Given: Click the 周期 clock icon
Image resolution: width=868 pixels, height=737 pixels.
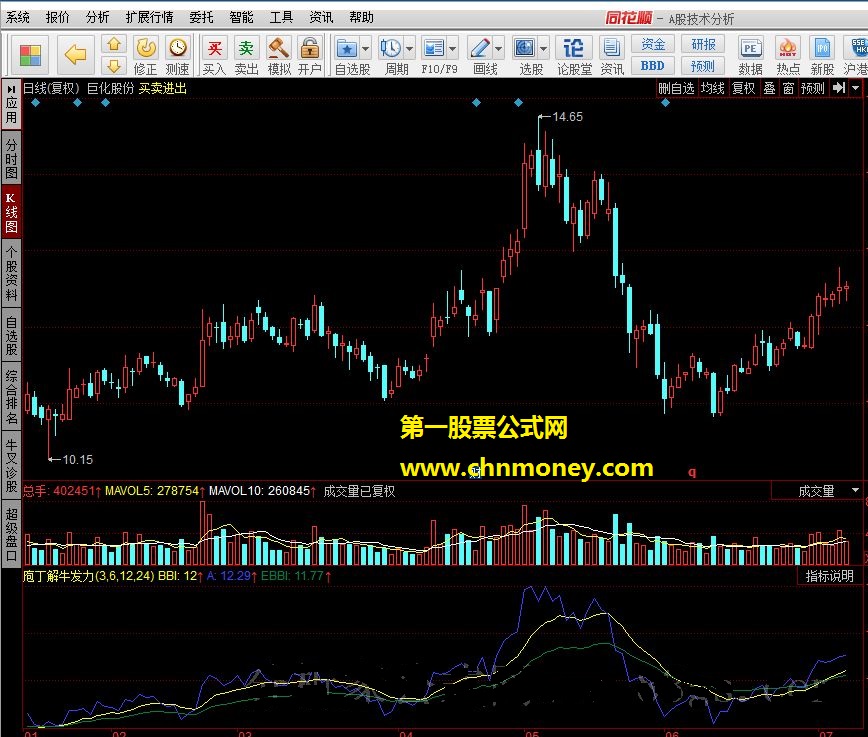Looking at the screenshot, I should pyautogui.click(x=391, y=48).
